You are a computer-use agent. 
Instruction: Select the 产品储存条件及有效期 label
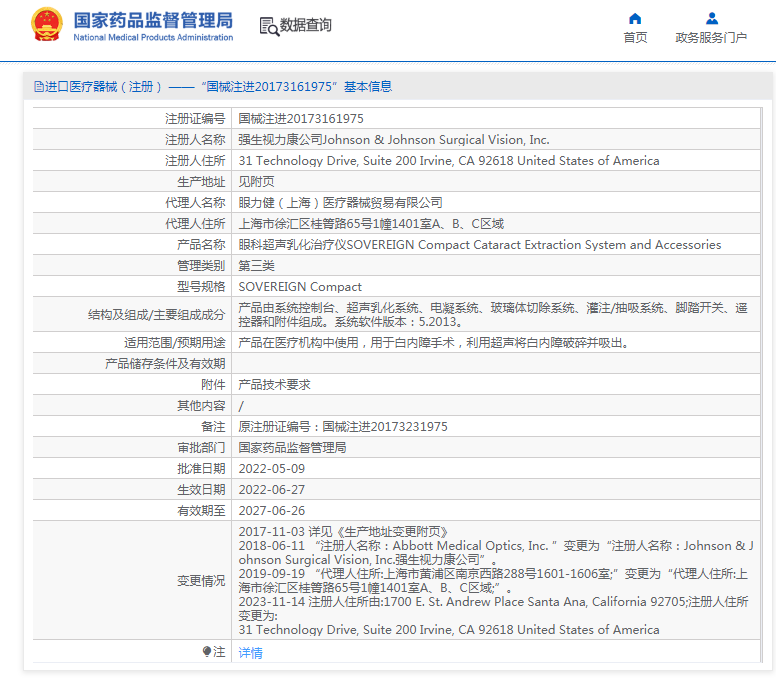[165, 364]
